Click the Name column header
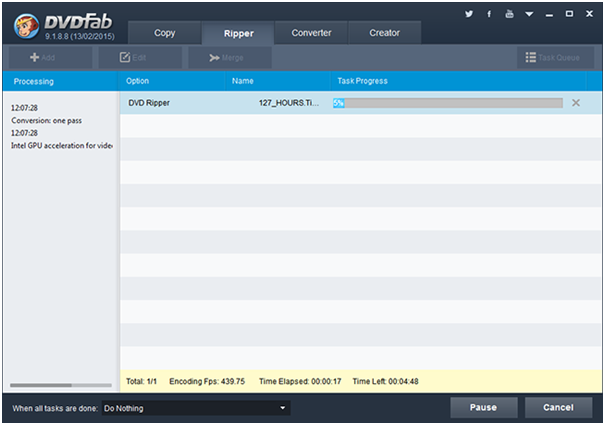This screenshot has height=425, width=605. click(x=278, y=81)
